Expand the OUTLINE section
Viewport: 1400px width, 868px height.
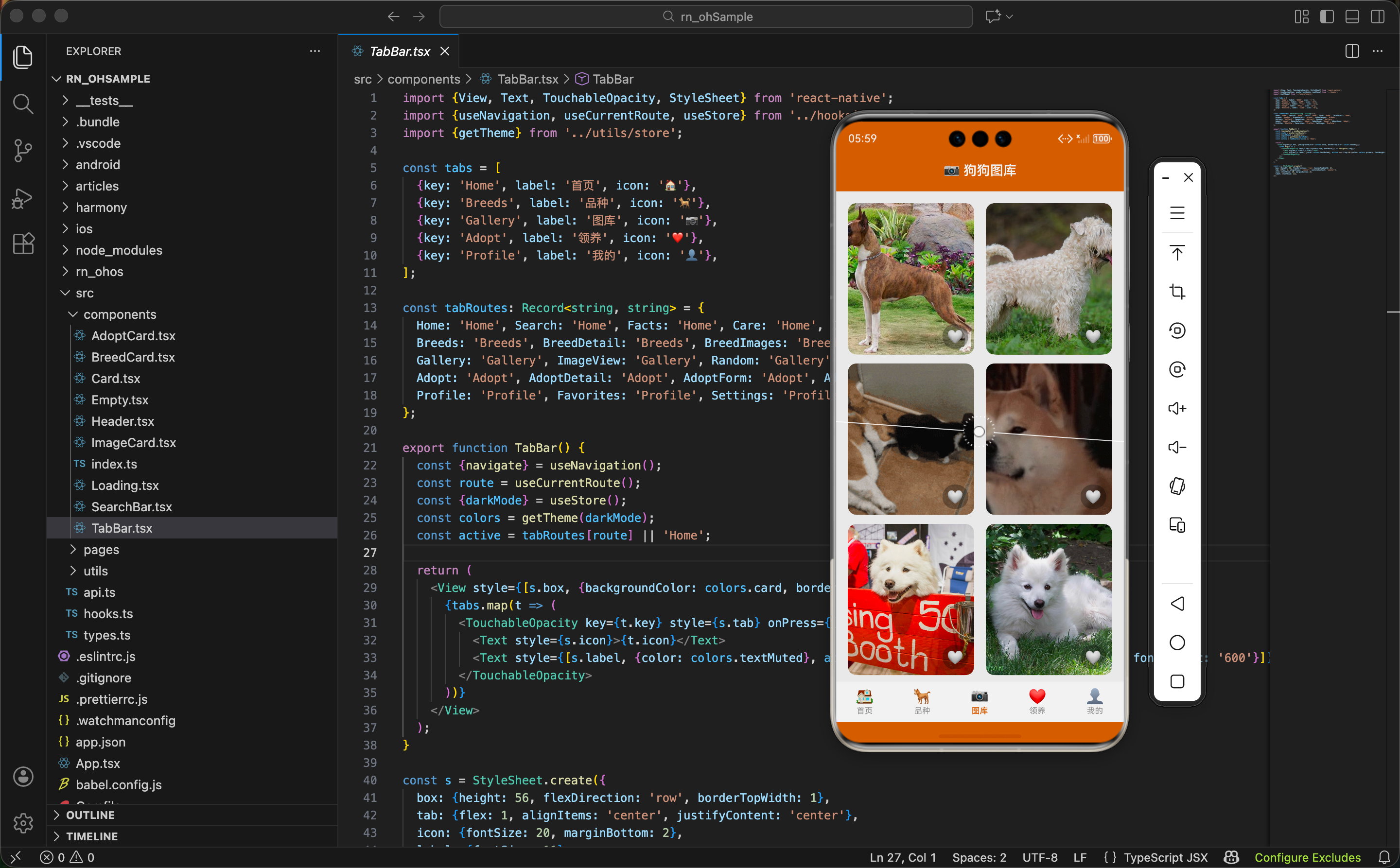click(x=90, y=815)
